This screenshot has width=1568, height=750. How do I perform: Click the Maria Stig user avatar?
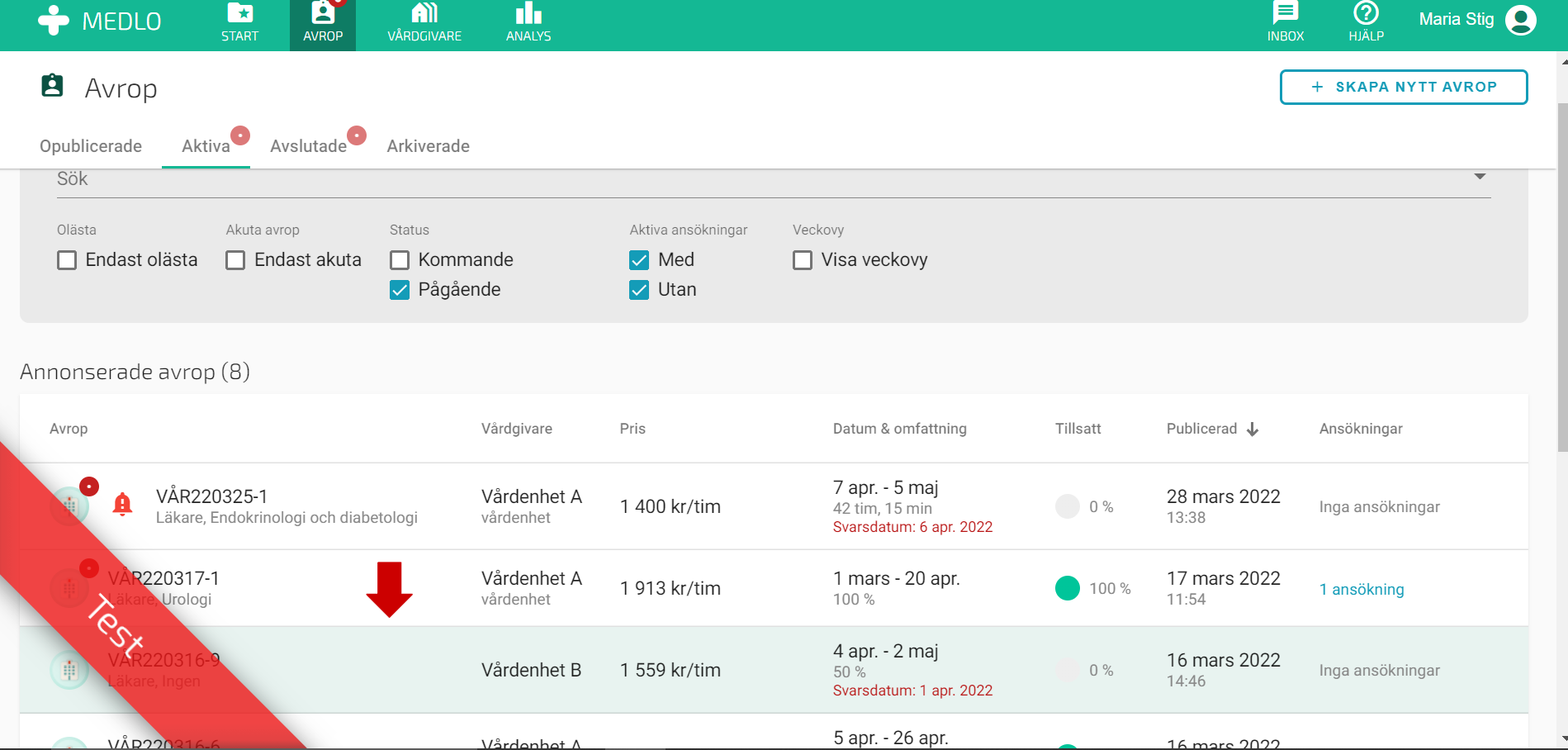[x=1521, y=20]
